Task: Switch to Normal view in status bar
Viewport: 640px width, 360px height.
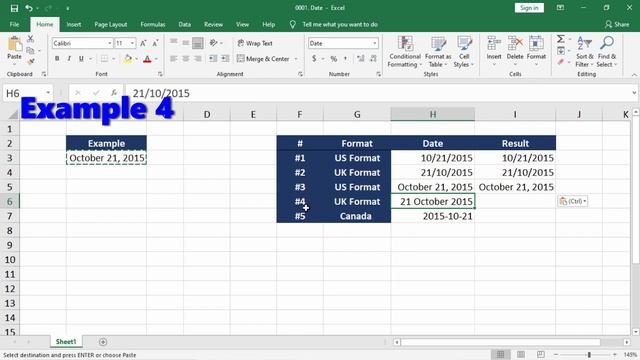Action: [500, 354]
